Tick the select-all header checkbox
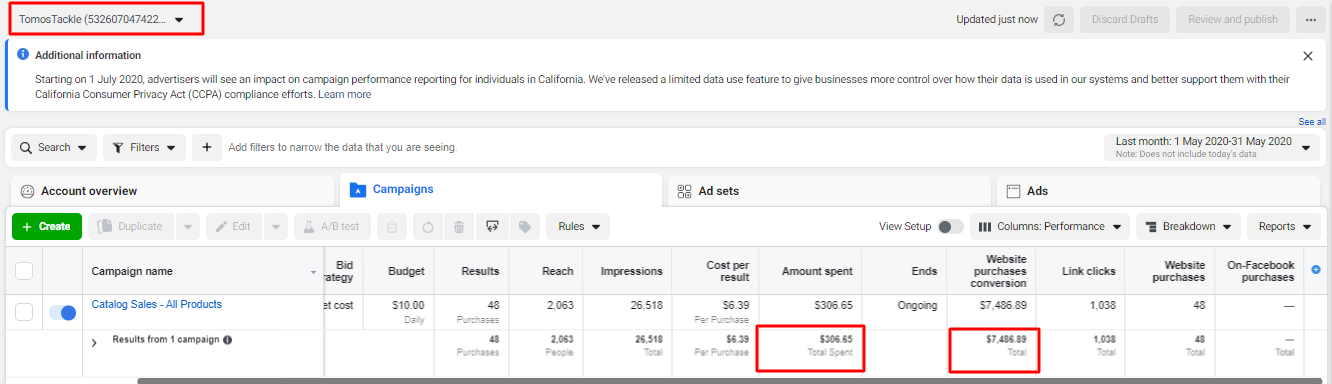The width and height of the screenshot is (1332, 384). [24, 271]
